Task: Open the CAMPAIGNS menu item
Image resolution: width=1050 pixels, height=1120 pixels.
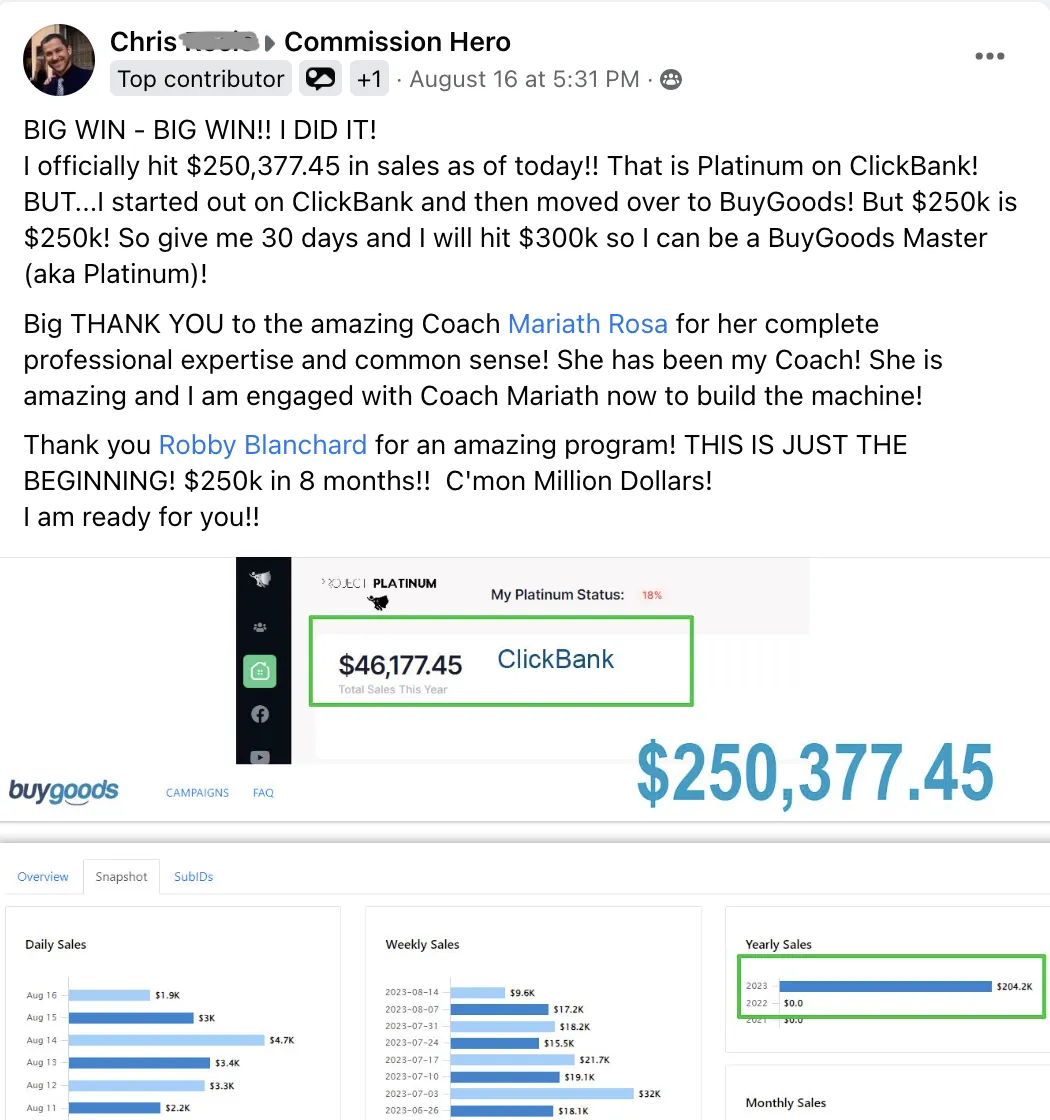Action: (x=197, y=793)
